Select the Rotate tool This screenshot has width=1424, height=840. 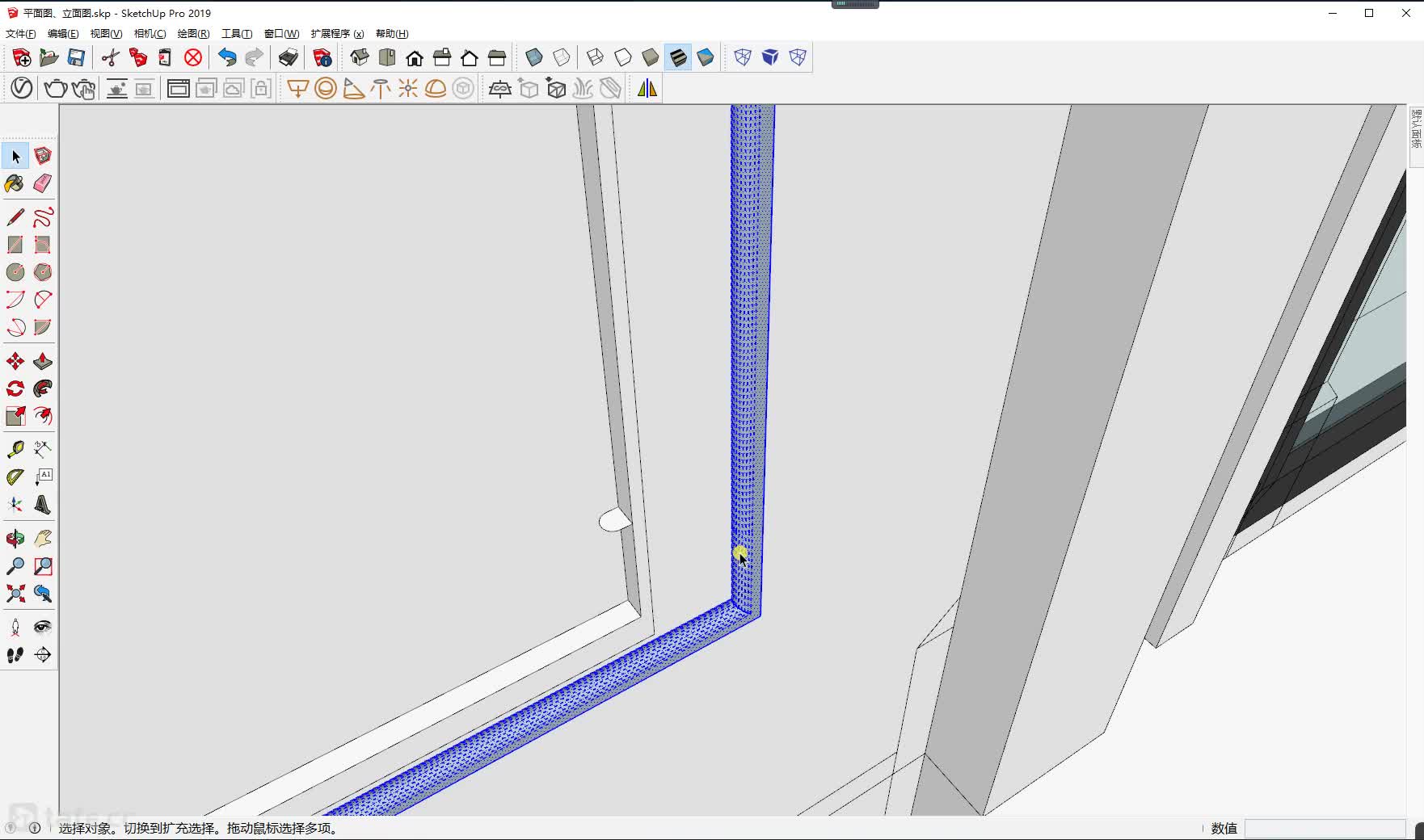[15, 388]
